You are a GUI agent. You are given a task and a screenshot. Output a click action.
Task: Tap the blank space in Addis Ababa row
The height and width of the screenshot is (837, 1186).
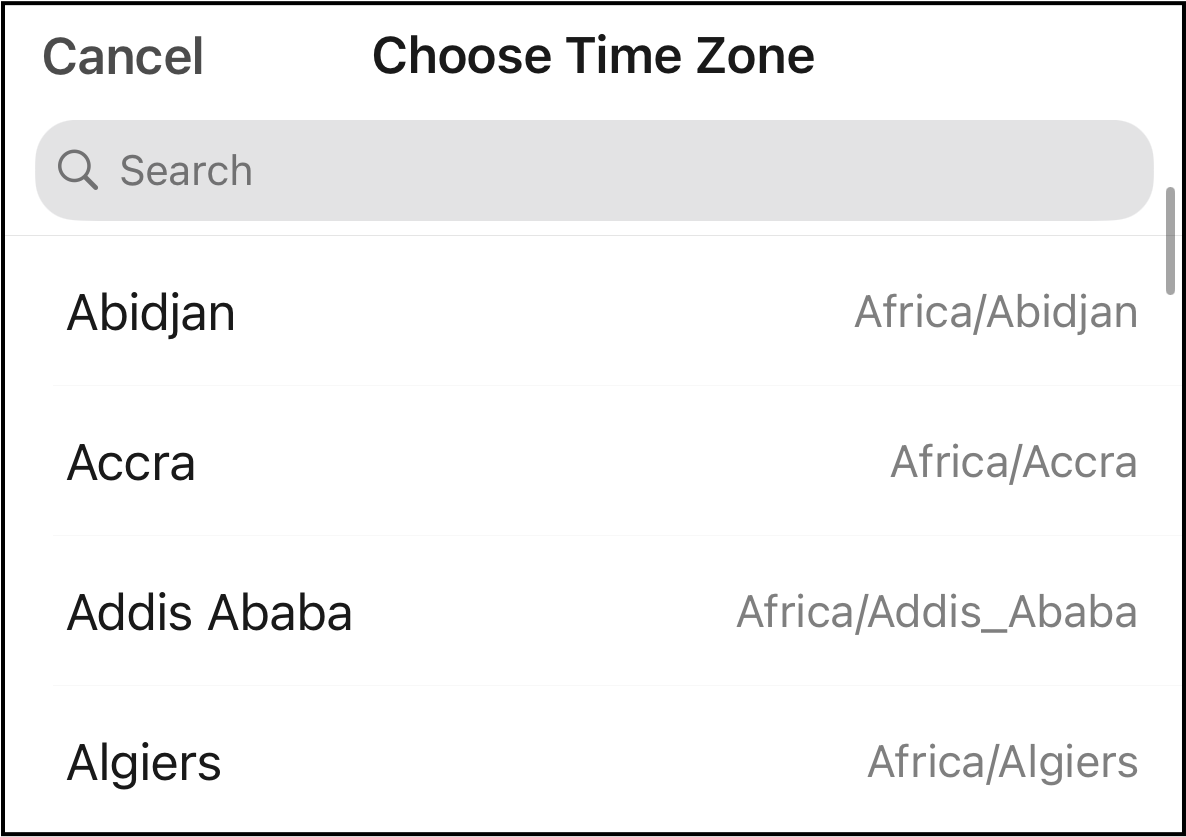(x=545, y=613)
